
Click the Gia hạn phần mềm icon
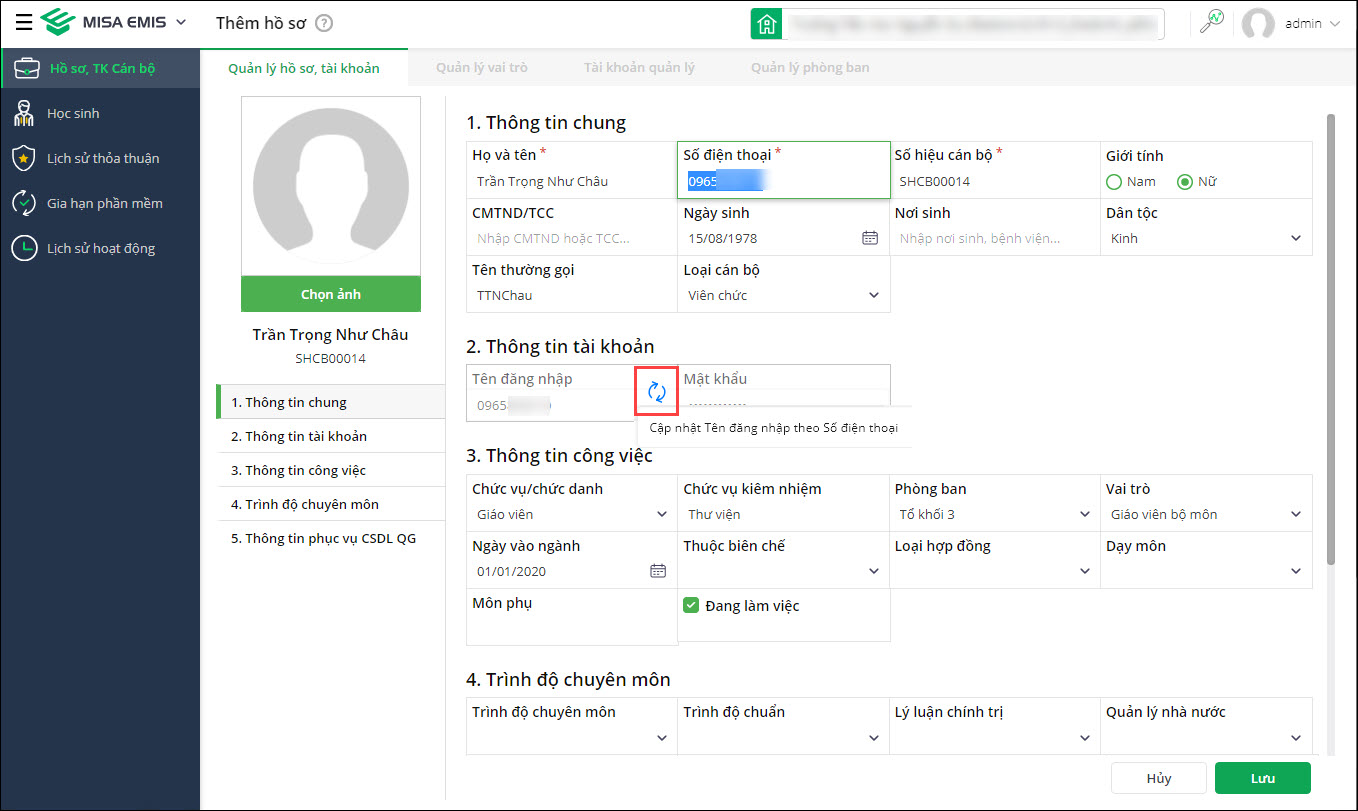(24, 203)
